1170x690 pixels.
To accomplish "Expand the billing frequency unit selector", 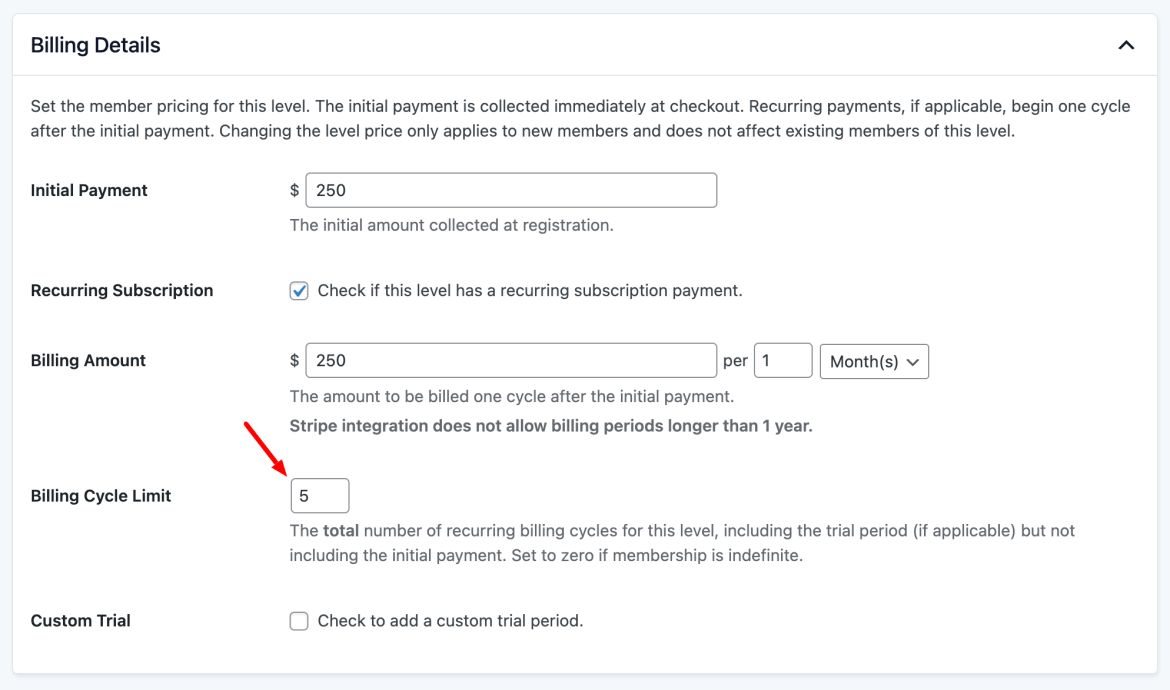I will [x=874, y=361].
